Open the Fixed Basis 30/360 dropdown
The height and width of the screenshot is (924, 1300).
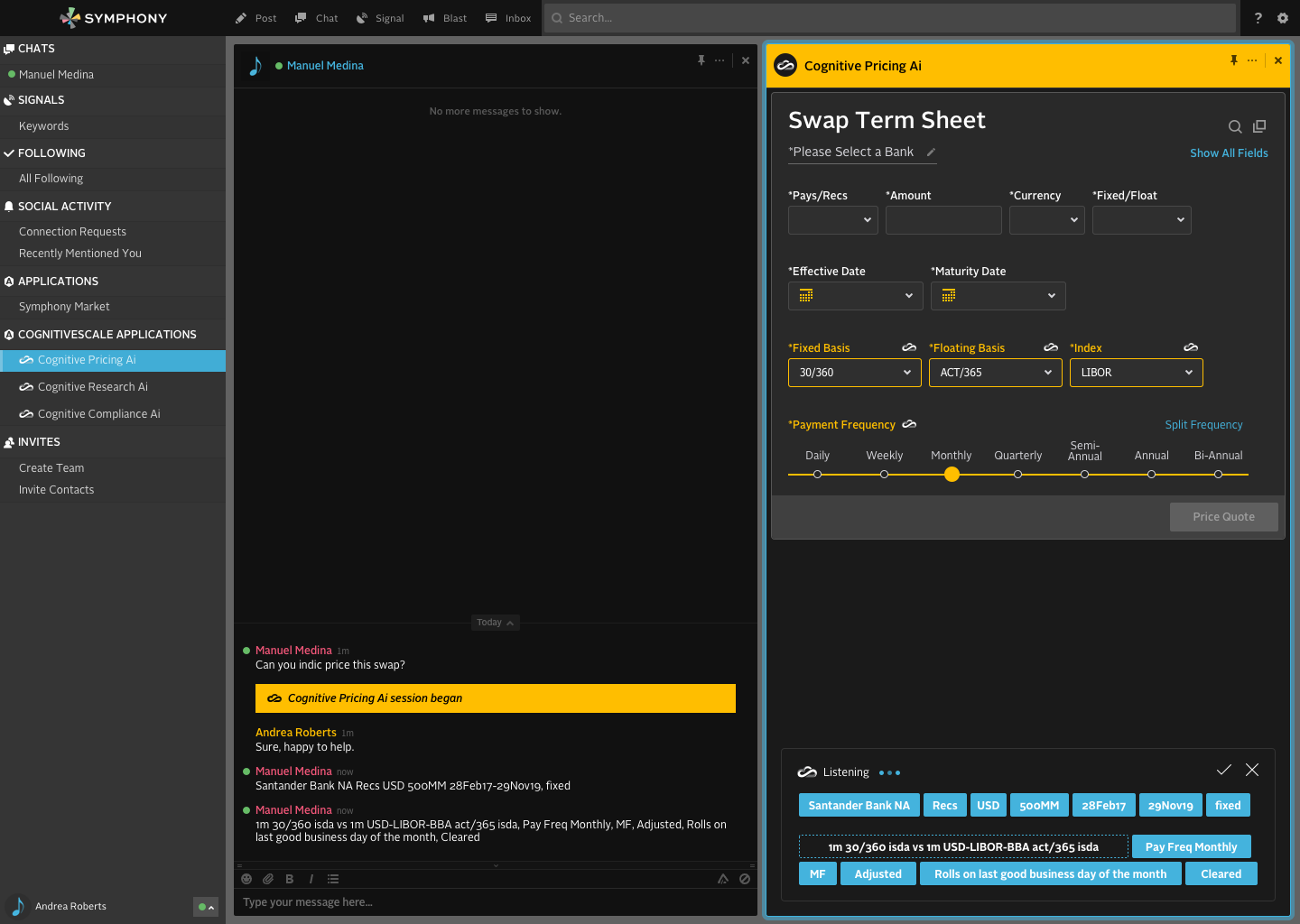tap(855, 373)
